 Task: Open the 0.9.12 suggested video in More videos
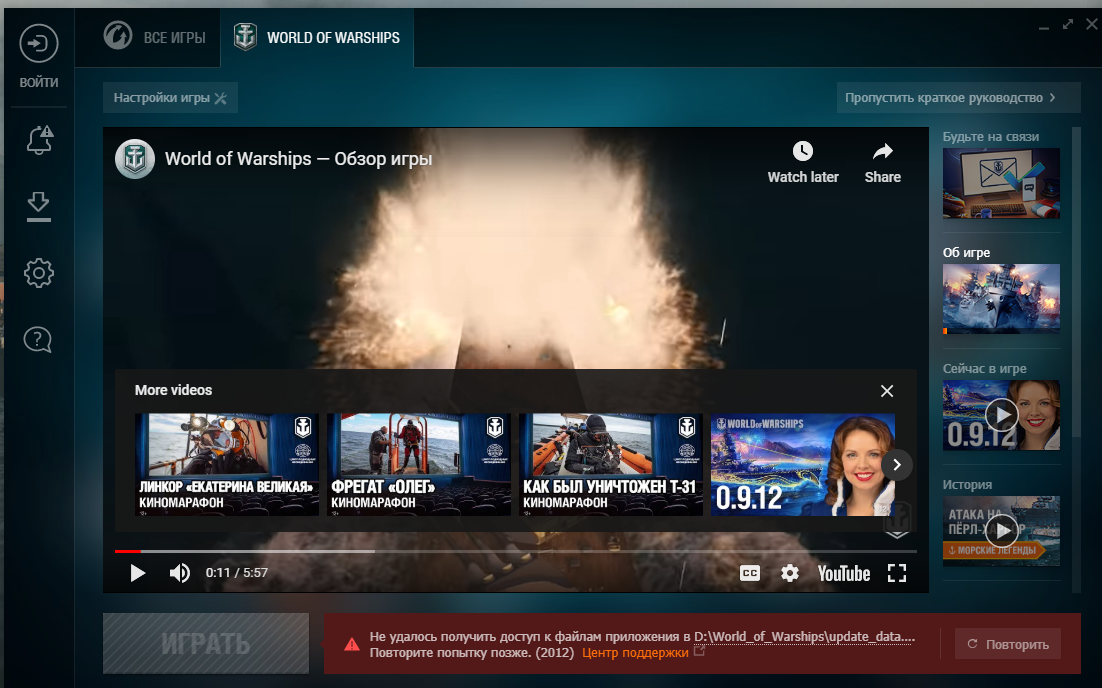[x=803, y=465]
